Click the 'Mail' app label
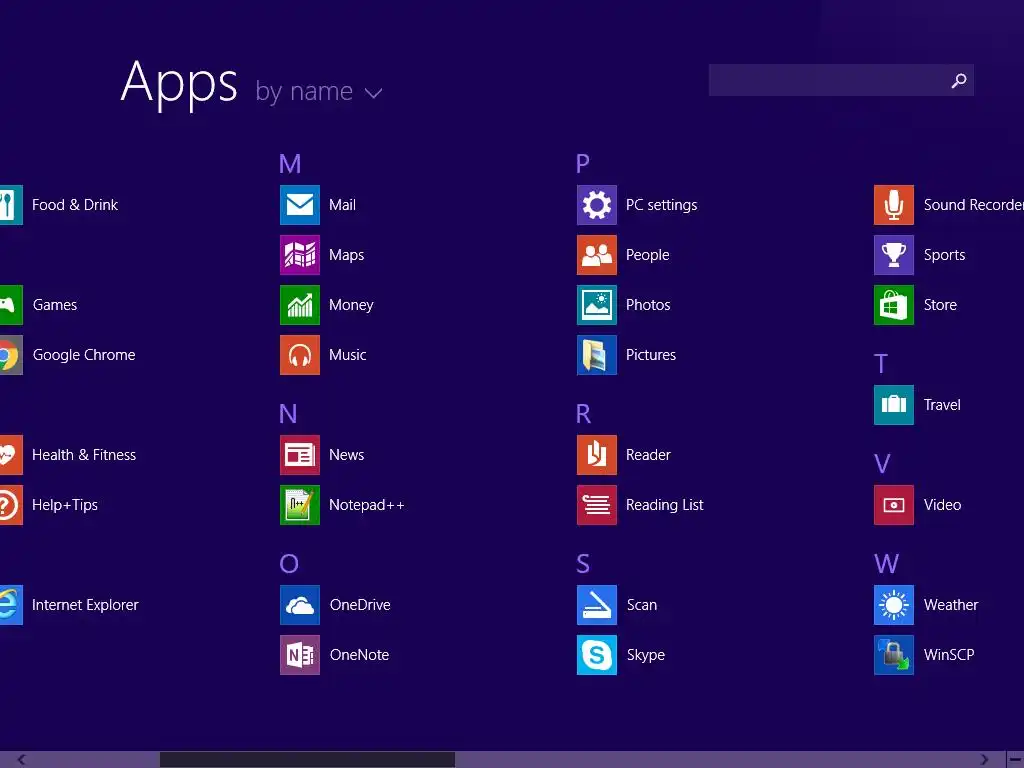 point(342,205)
